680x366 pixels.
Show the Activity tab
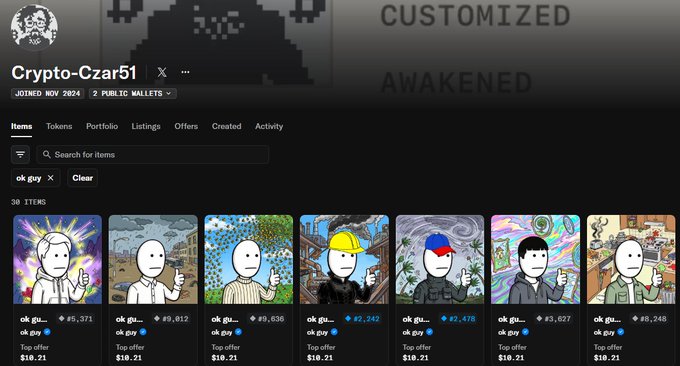[269, 126]
